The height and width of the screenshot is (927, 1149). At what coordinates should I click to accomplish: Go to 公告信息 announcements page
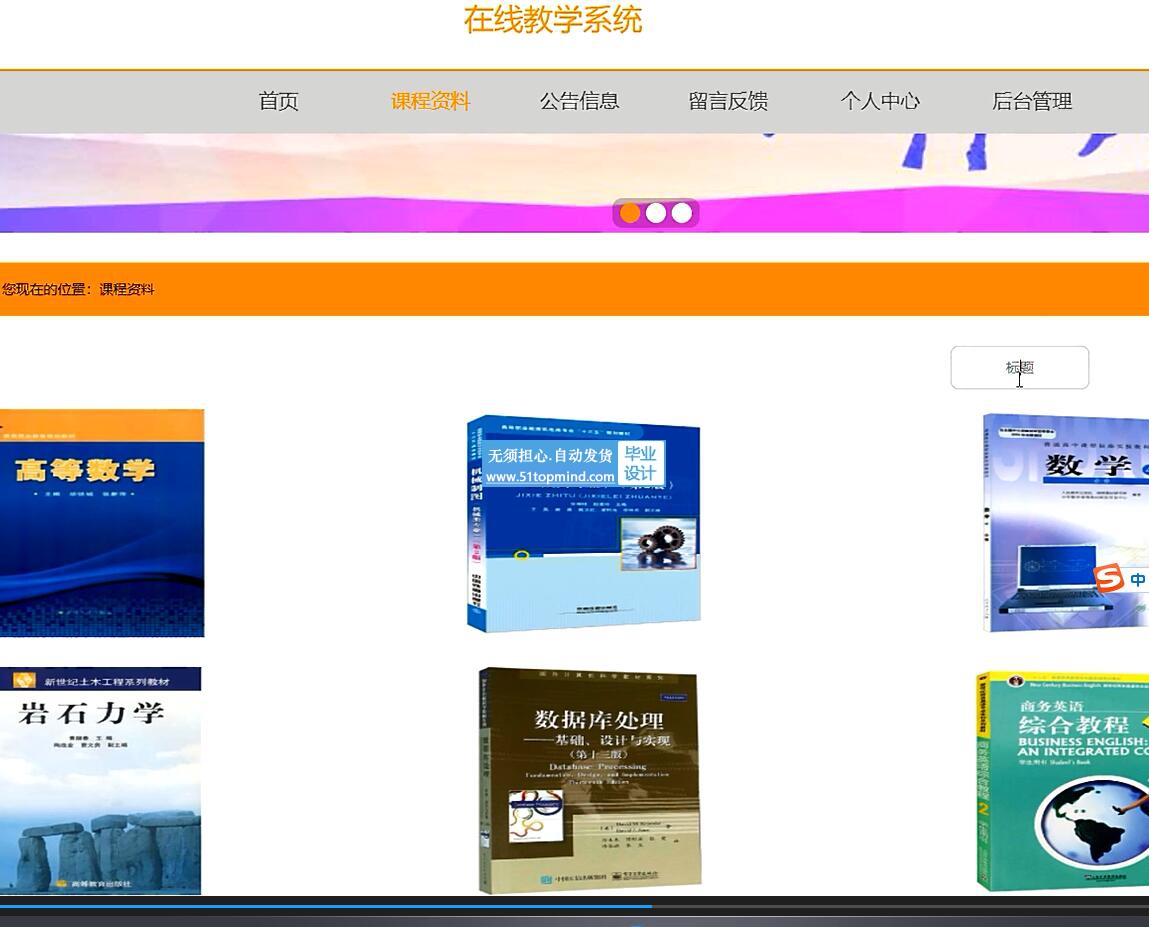click(580, 101)
